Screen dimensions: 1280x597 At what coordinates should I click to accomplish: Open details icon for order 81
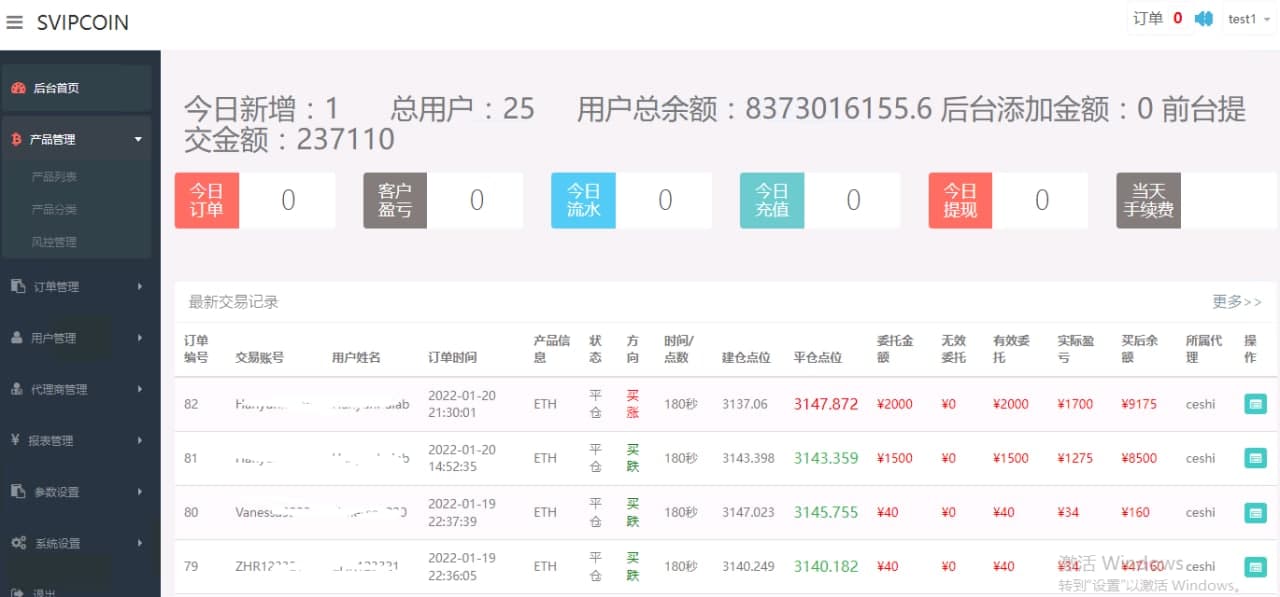pyautogui.click(x=1255, y=458)
